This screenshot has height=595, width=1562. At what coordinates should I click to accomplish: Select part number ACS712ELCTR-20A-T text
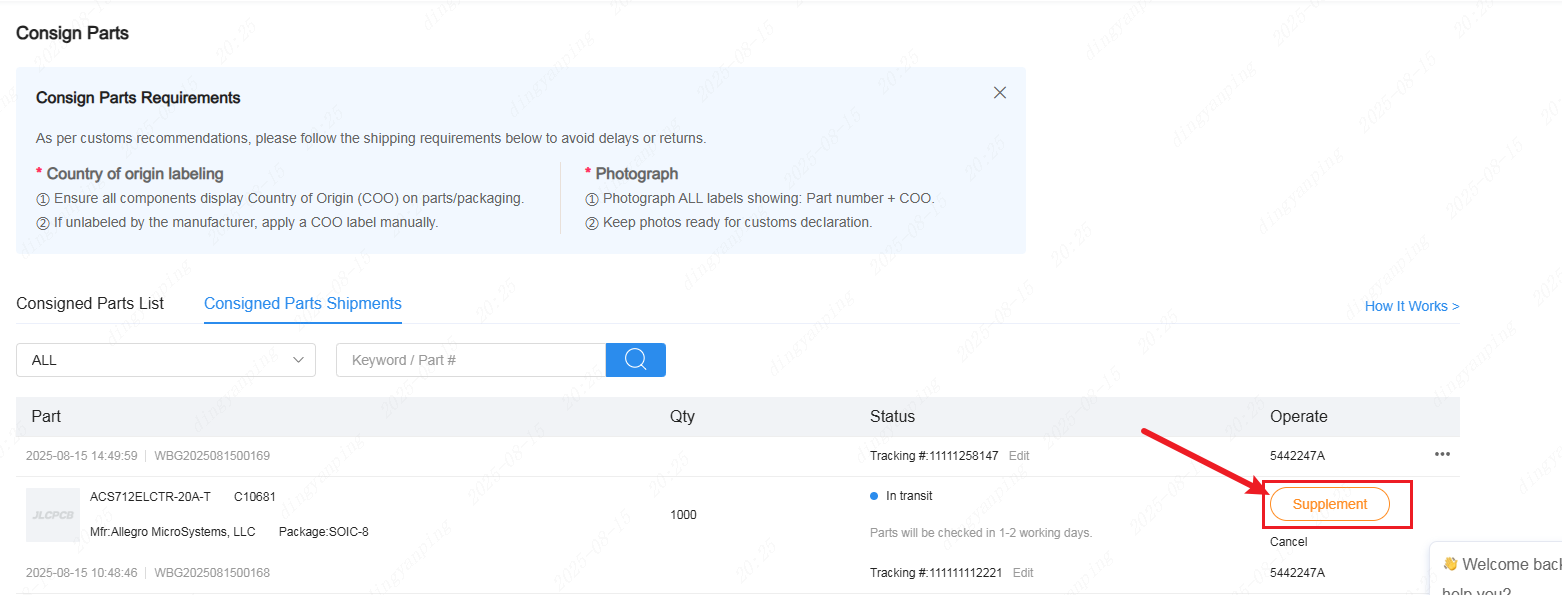pyautogui.click(x=150, y=496)
